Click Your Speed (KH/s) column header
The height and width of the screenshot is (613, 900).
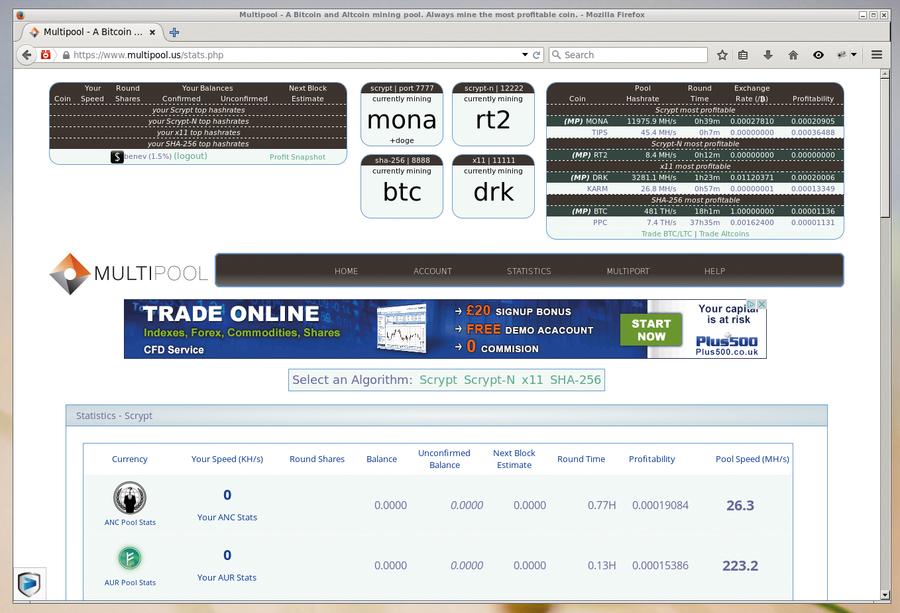click(227, 459)
